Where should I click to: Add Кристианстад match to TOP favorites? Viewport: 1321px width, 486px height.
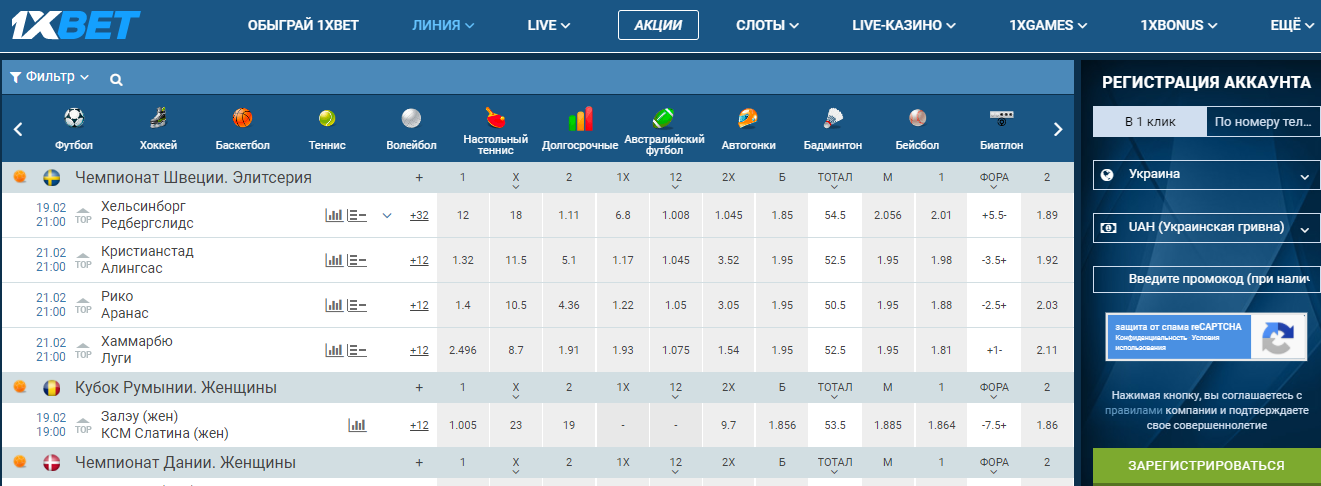pyautogui.click(x=84, y=260)
